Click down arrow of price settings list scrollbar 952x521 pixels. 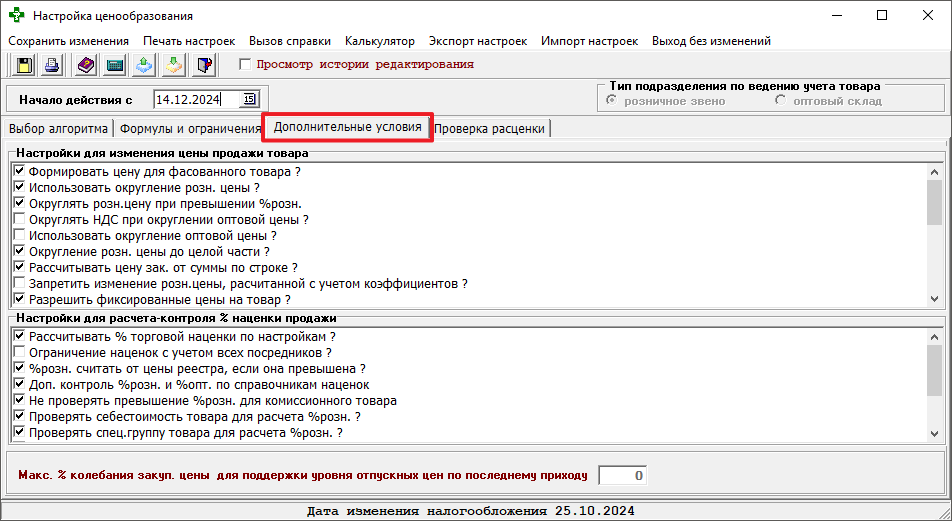(934, 299)
